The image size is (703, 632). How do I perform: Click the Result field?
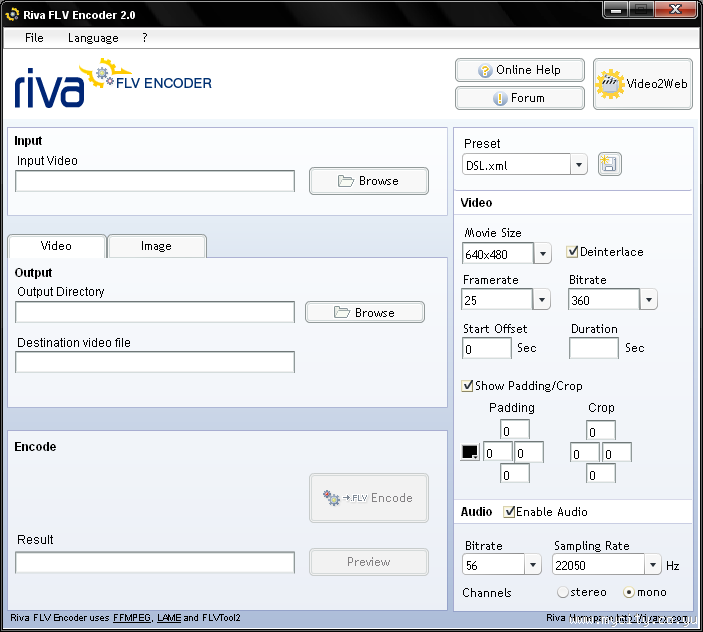pos(155,563)
